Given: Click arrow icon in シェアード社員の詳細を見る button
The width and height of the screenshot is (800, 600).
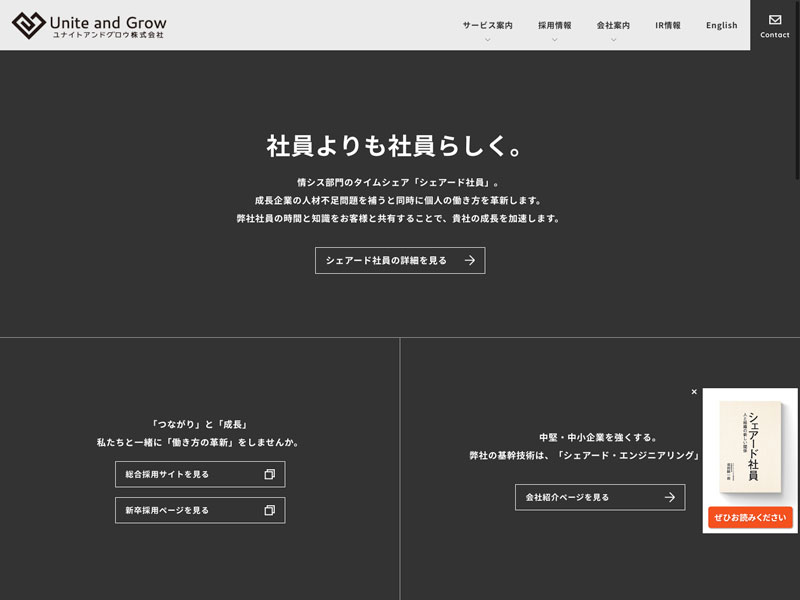Looking at the screenshot, I should pos(469,261).
